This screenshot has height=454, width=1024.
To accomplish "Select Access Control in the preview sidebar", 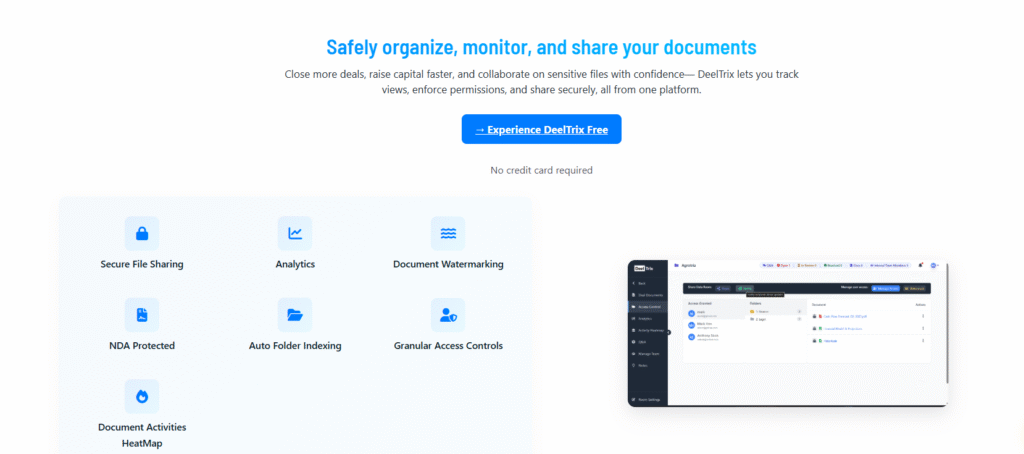I will (x=651, y=306).
